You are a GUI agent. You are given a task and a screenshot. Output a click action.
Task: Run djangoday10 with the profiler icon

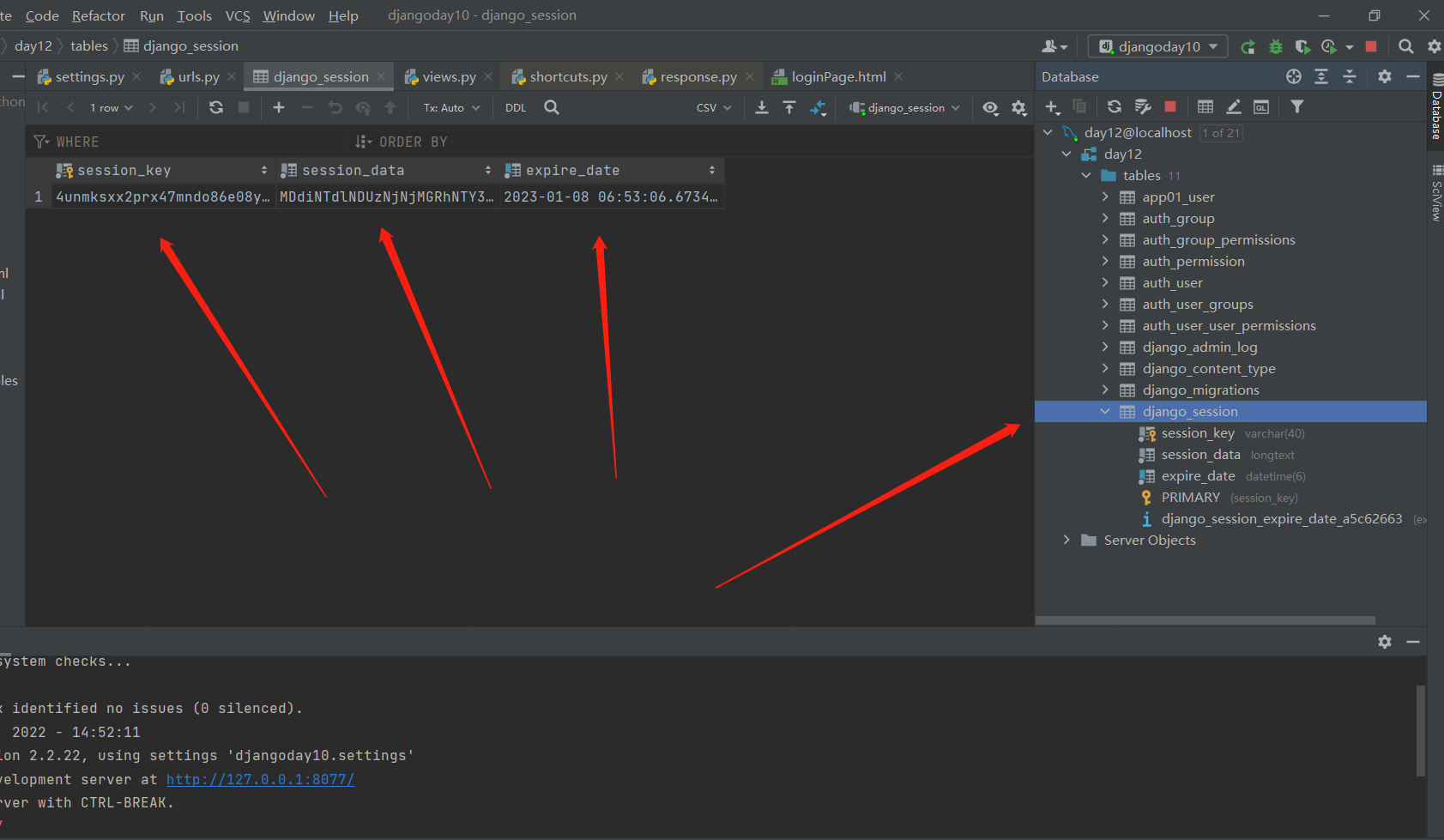tap(1329, 46)
